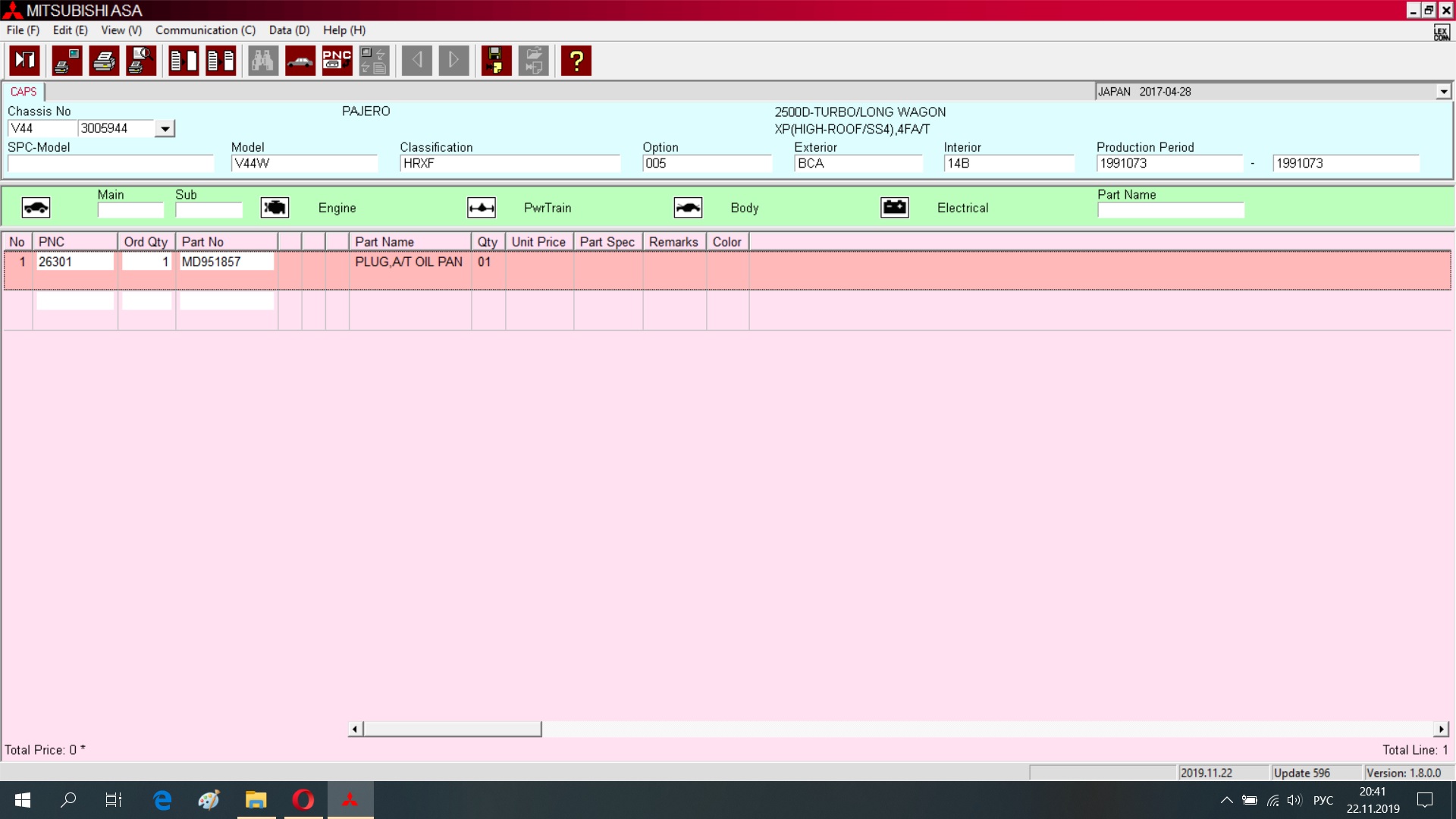
Task: Open help with the question mark icon
Action: (576, 61)
